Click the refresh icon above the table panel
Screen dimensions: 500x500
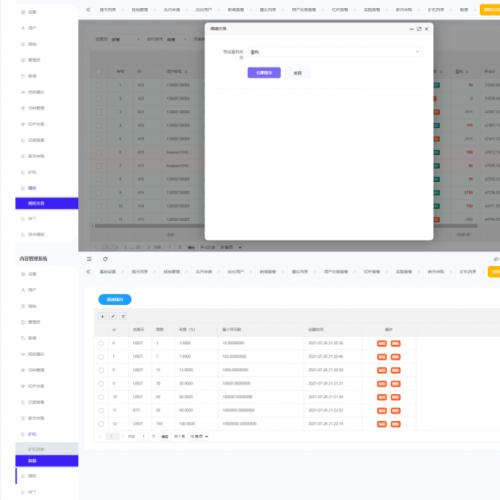click(x=105, y=259)
